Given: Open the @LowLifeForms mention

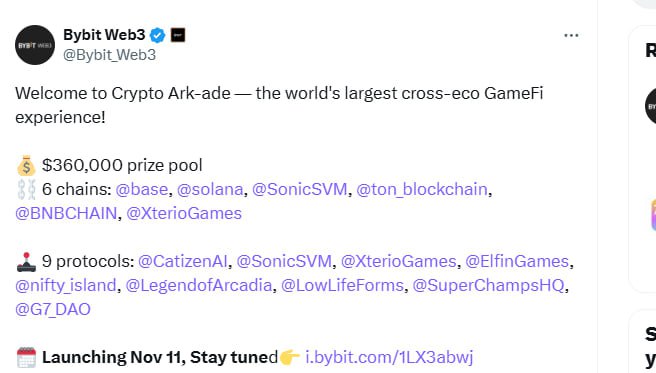Looking at the screenshot, I should pos(342,286).
